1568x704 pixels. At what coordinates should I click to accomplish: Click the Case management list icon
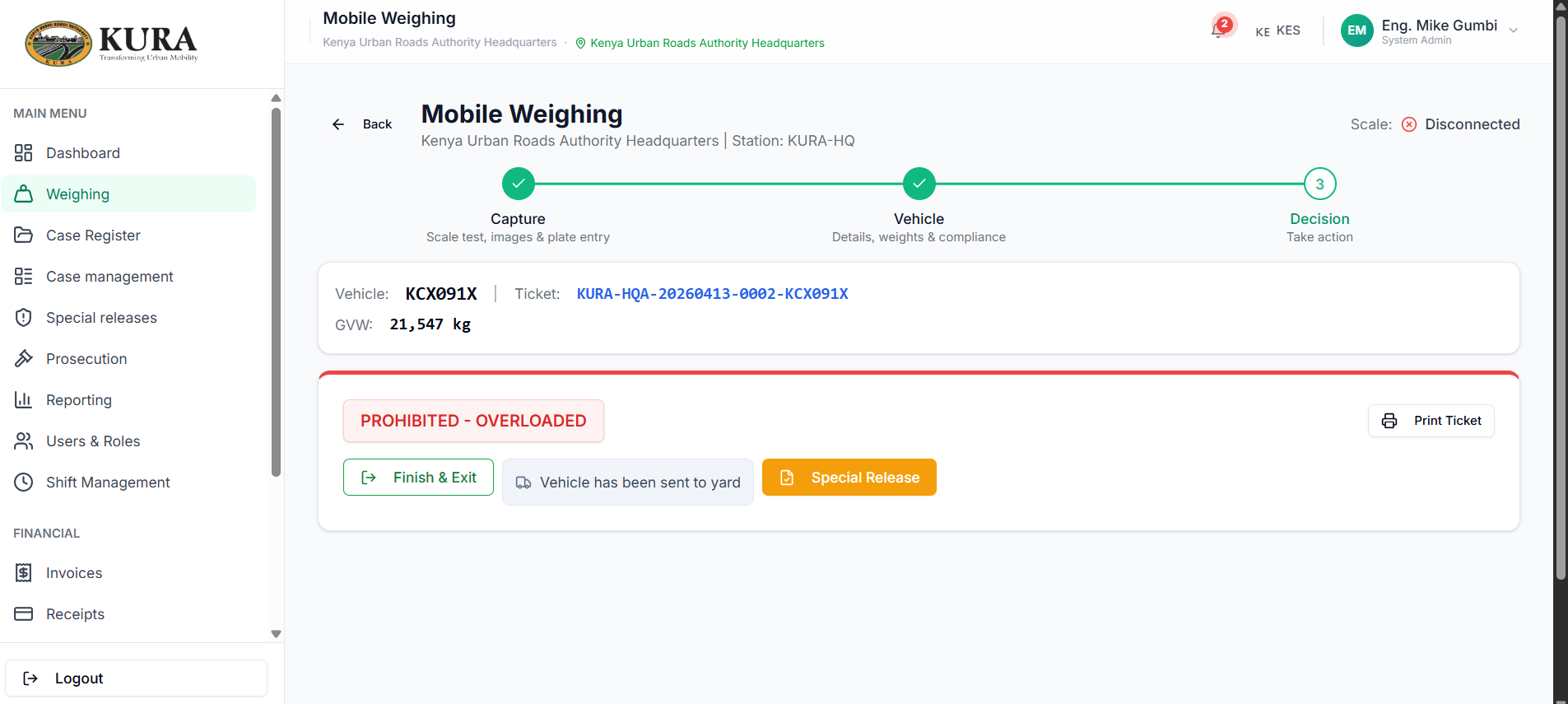point(23,277)
